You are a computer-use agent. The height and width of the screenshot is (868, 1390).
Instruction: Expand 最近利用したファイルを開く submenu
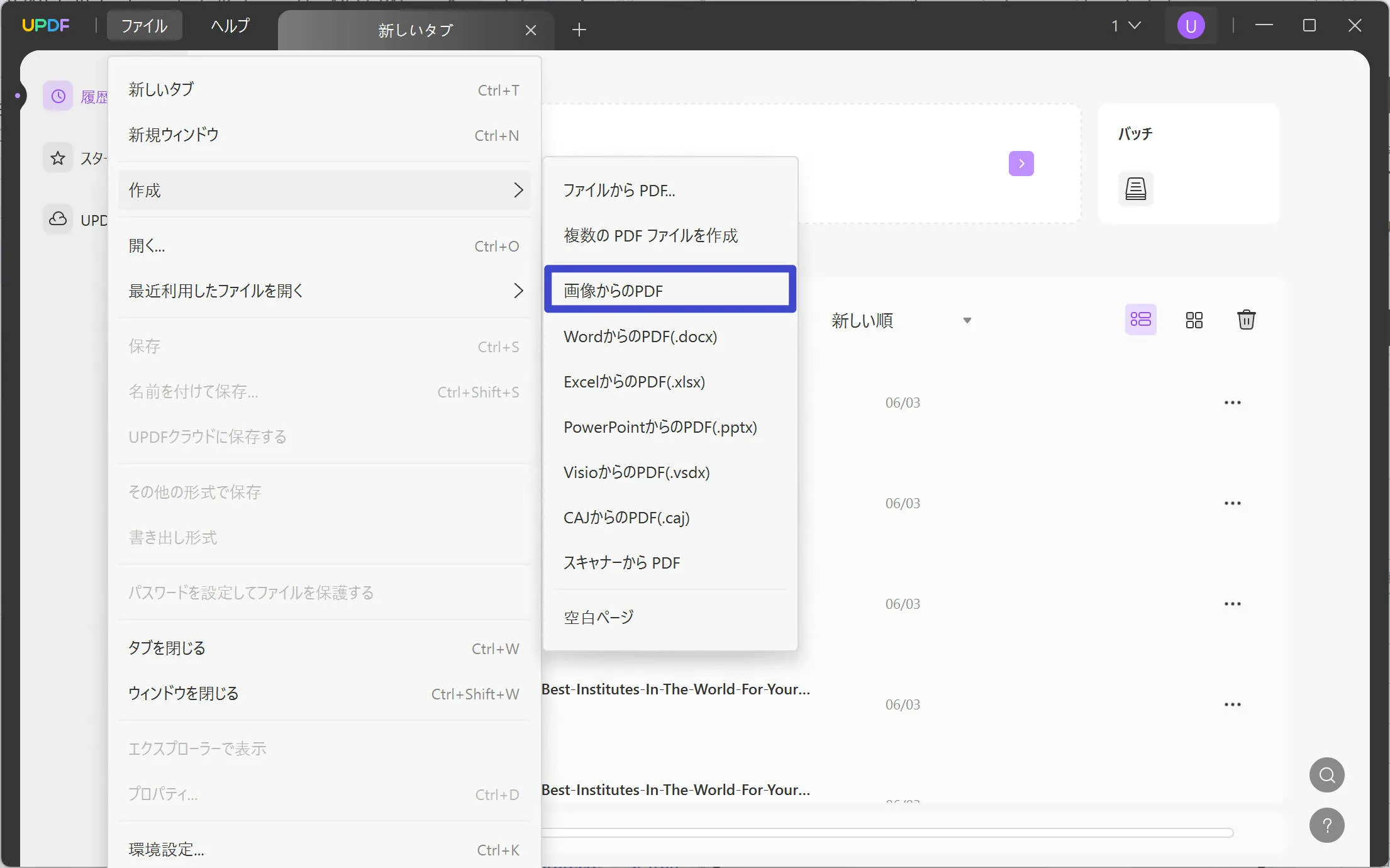pyautogui.click(x=325, y=291)
